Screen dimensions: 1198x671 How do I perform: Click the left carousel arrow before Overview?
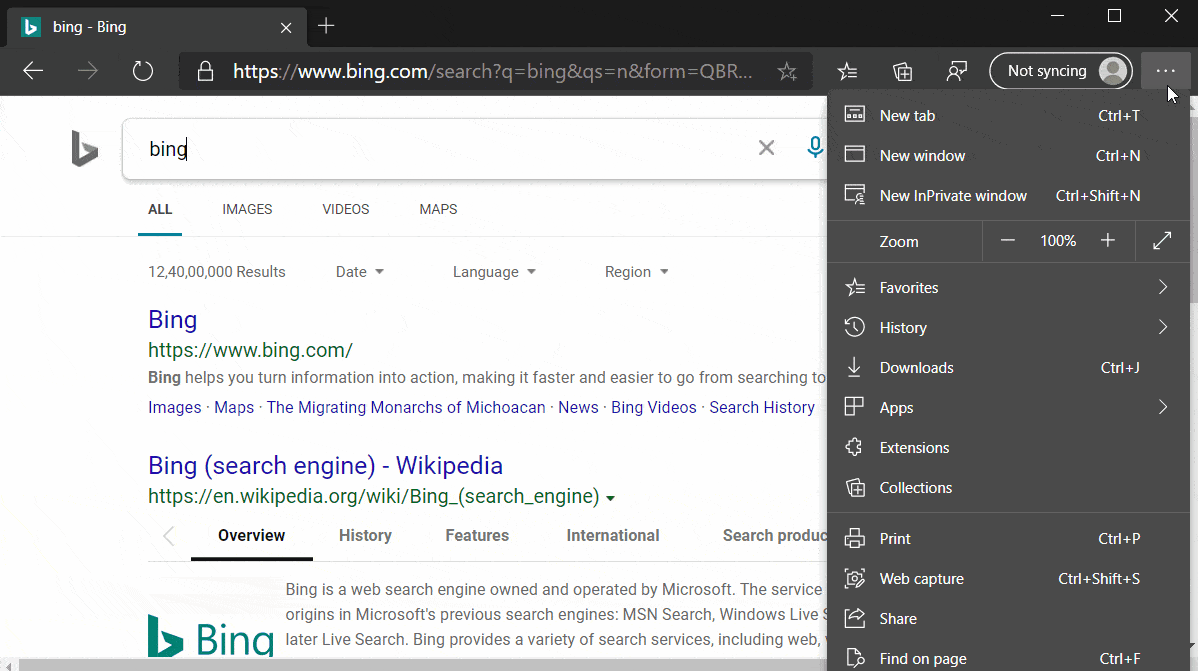169,536
